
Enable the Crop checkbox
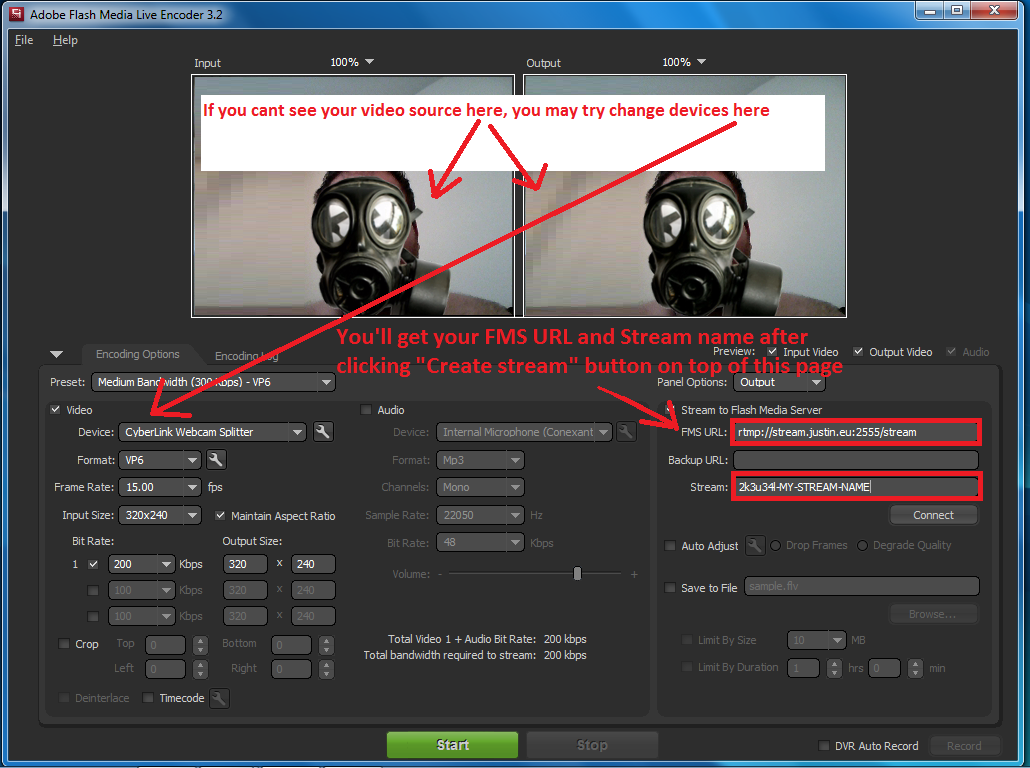(x=64, y=644)
